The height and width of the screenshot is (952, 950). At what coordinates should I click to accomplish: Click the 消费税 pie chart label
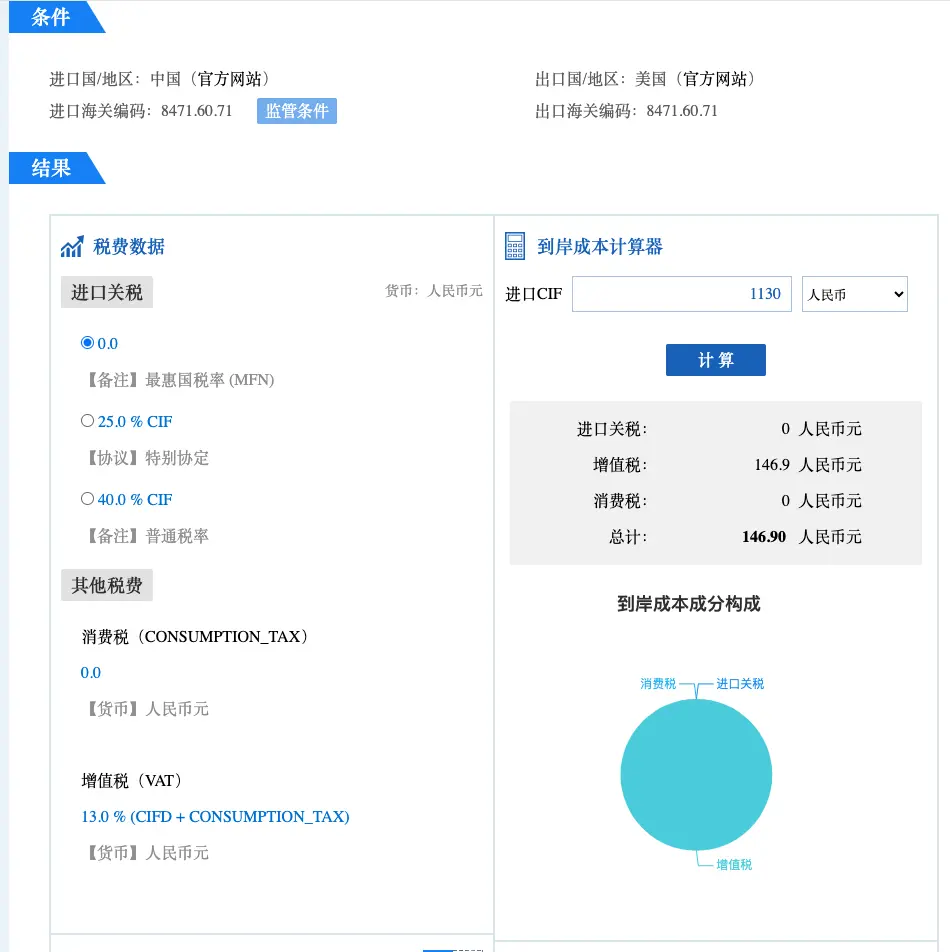coord(658,684)
